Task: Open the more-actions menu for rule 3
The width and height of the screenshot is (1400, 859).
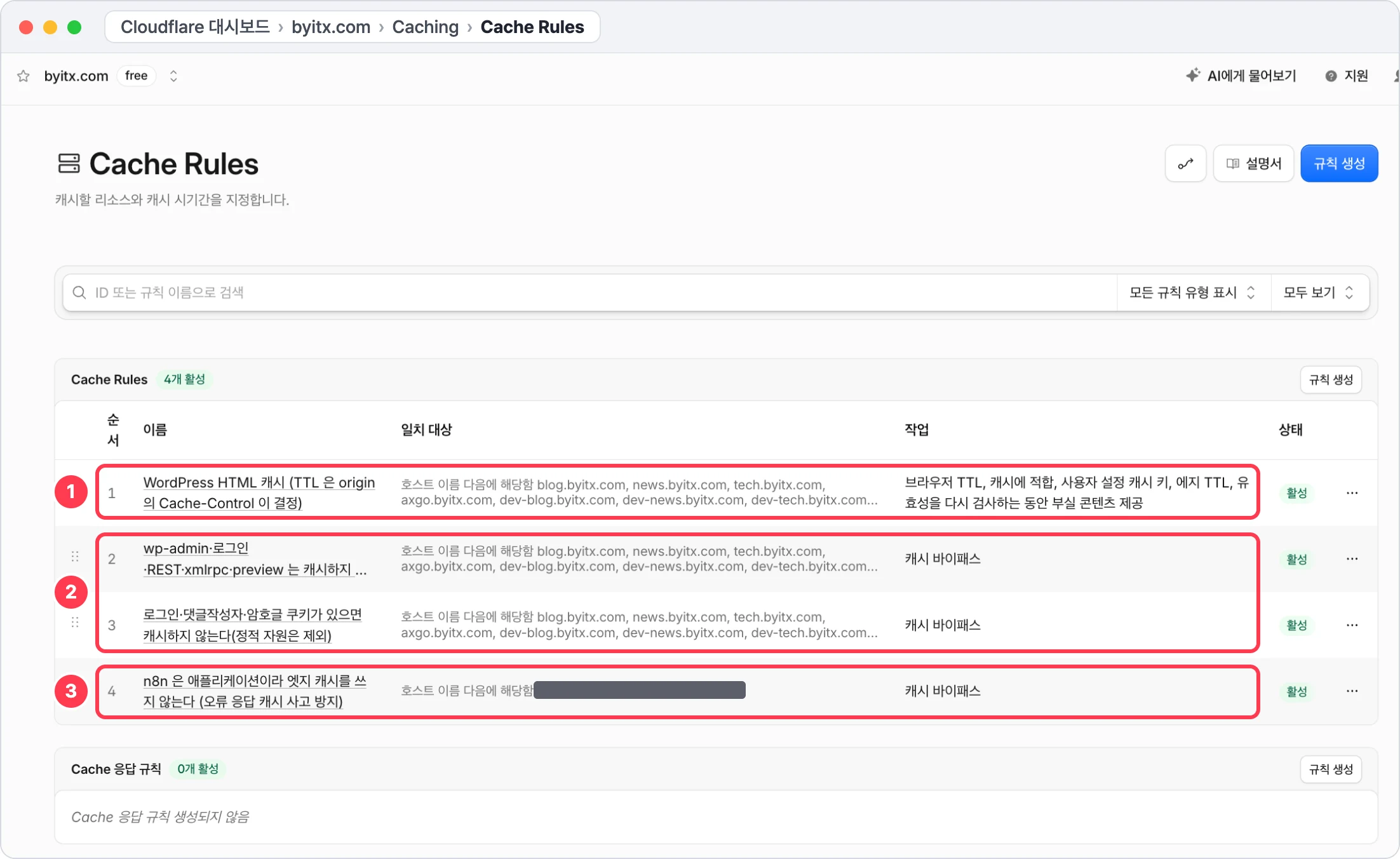Action: tap(1352, 625)
